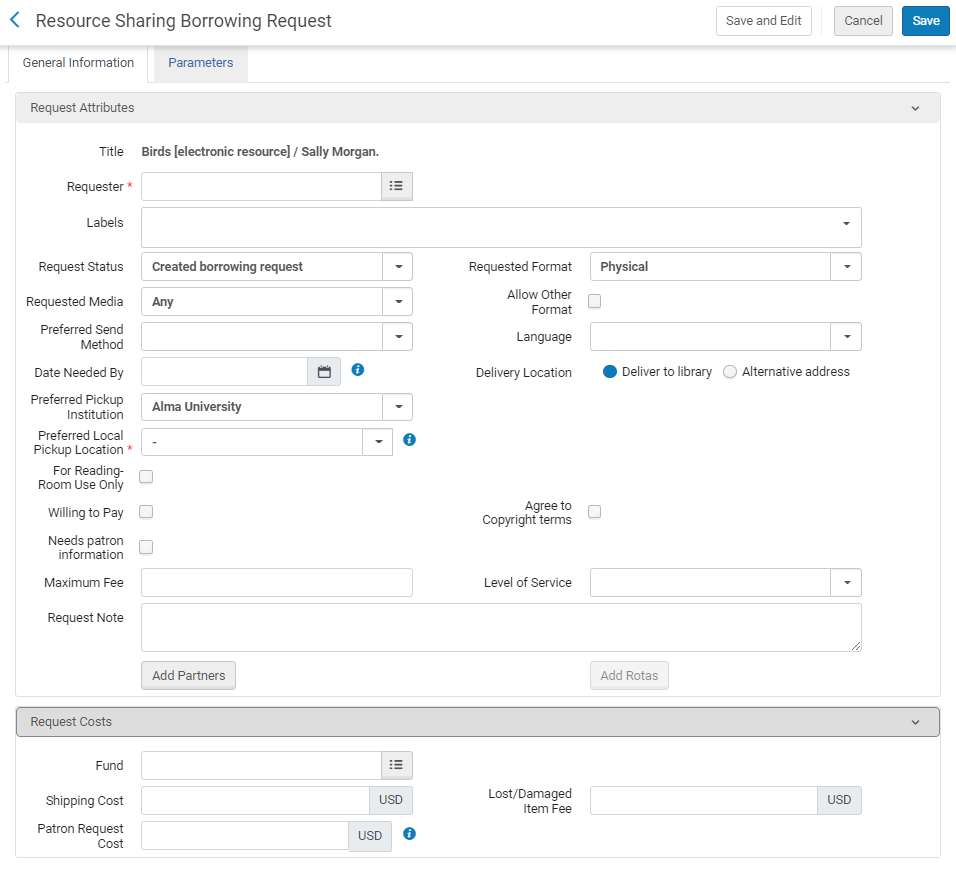Cancel the borrowing request

(863, 21)
